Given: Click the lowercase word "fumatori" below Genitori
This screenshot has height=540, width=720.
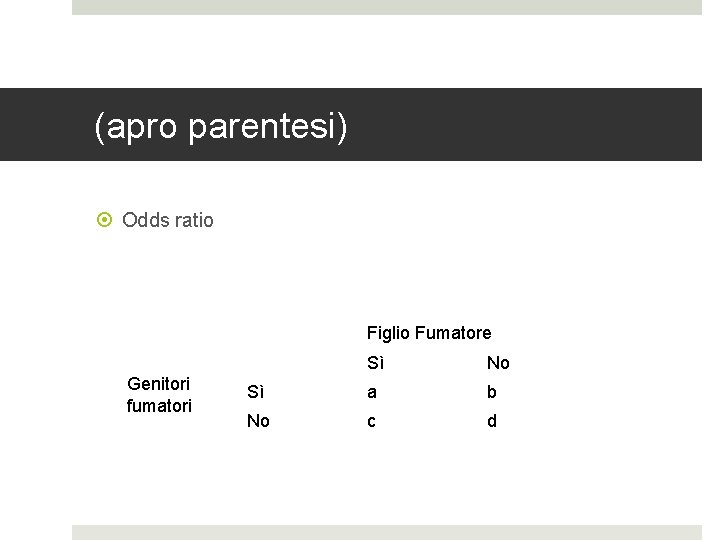Looking at the screenshot, I should click(x=159, y=406).
